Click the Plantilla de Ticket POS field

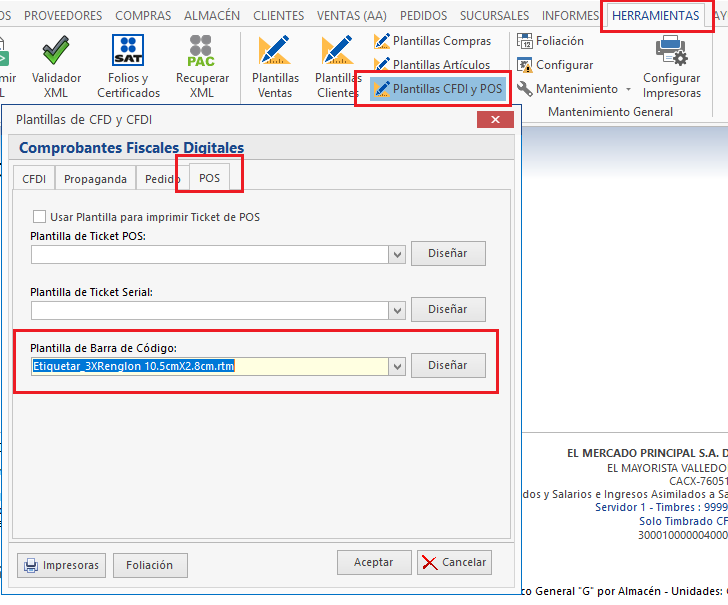pos(209,254)
